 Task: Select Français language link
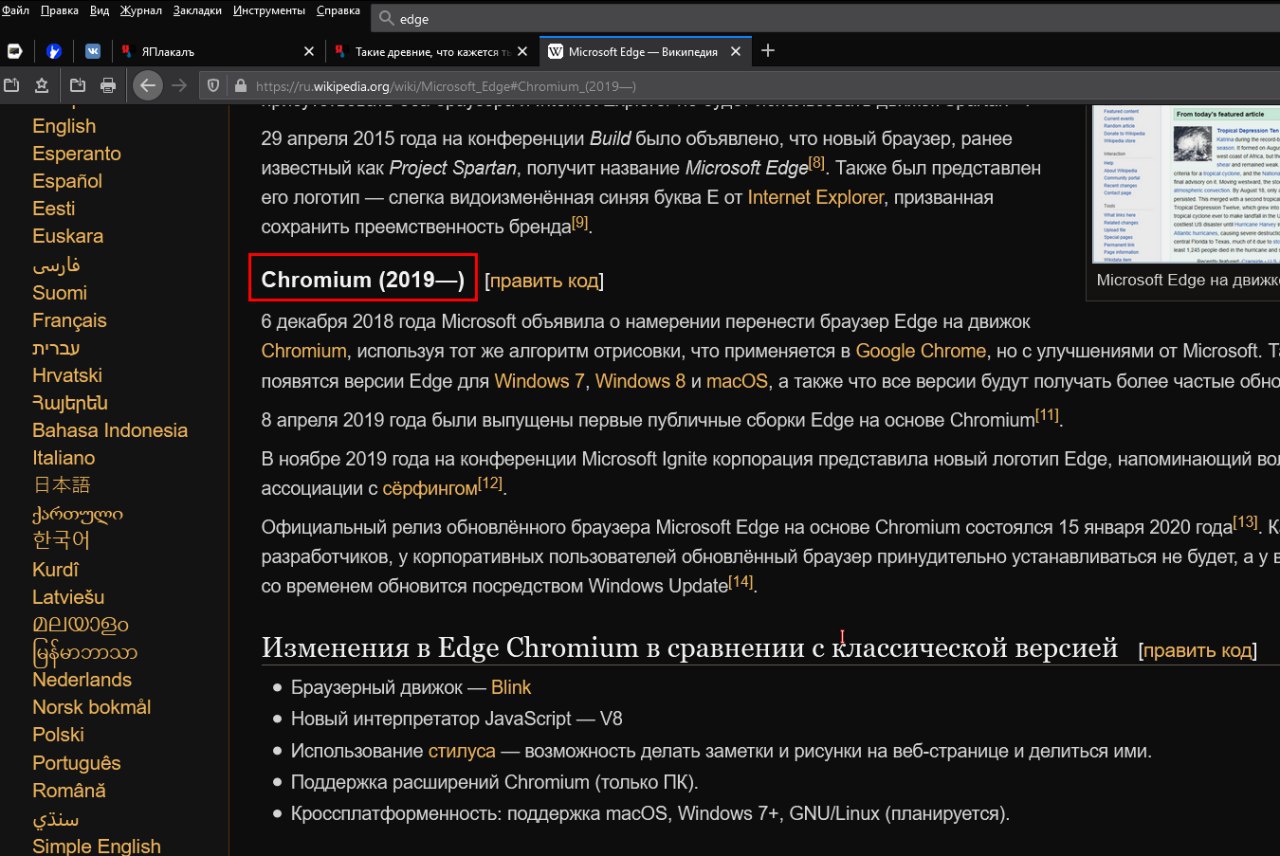[x=69, y=321]
